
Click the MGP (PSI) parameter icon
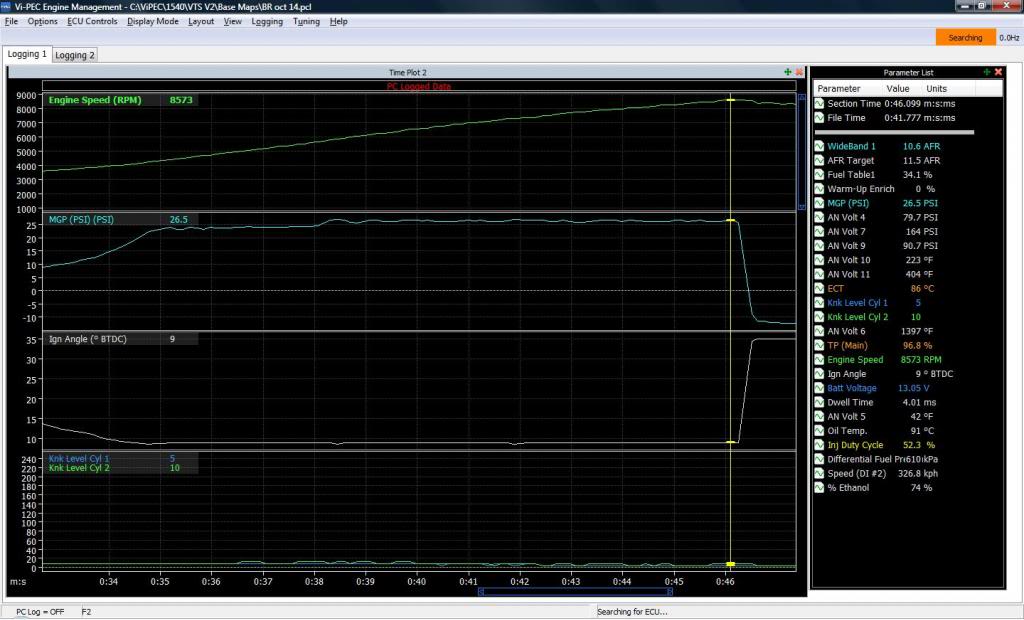[819, 203]
